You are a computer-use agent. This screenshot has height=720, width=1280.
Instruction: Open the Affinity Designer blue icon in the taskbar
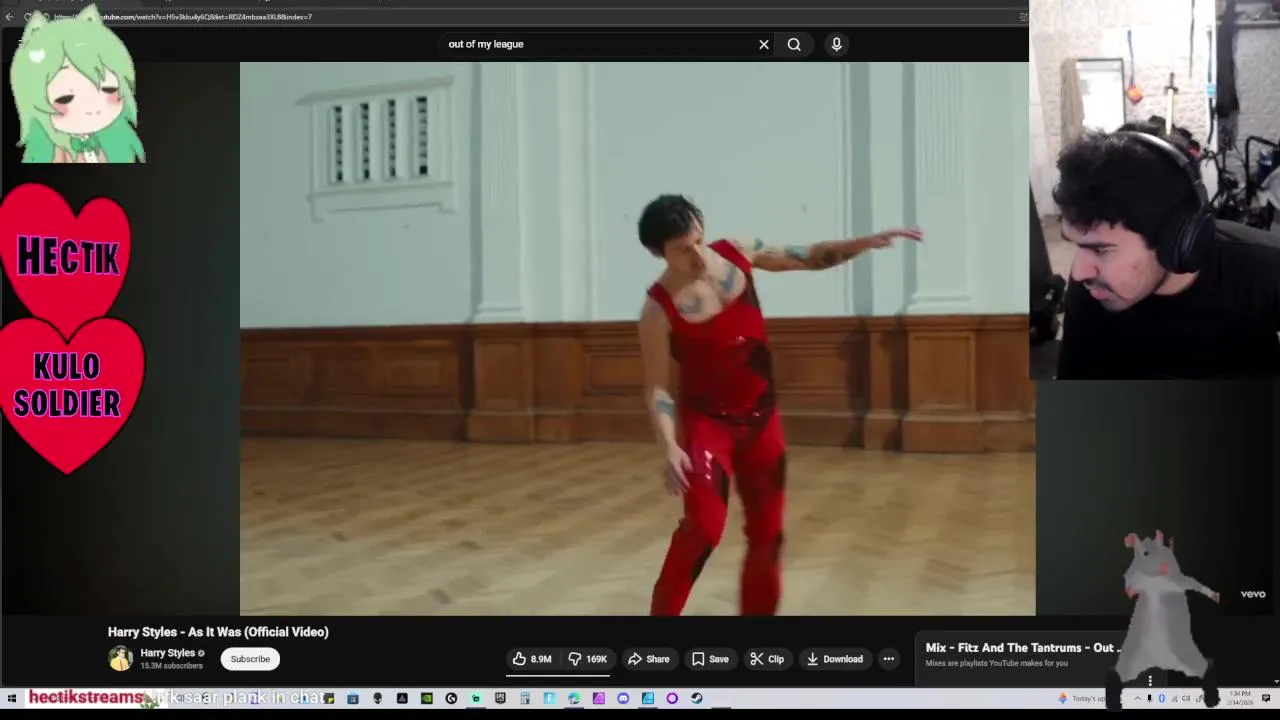[648, 698]
